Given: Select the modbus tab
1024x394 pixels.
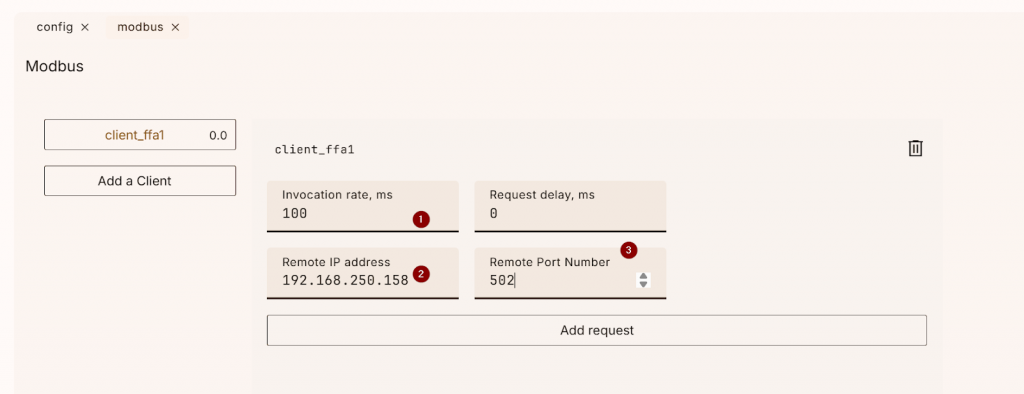Looking at the screenshot, I should [140, 27].
